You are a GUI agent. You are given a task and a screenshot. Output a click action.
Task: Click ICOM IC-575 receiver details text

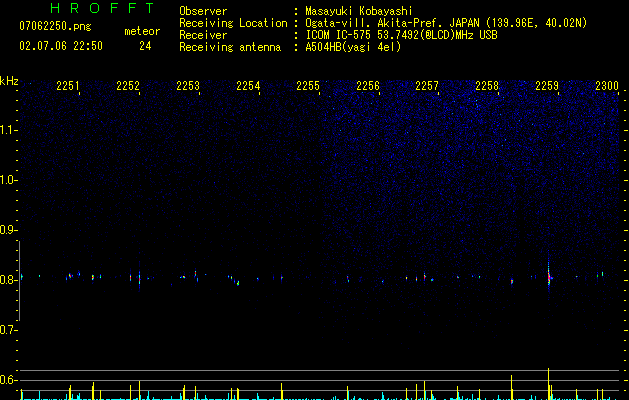(401, 35)
